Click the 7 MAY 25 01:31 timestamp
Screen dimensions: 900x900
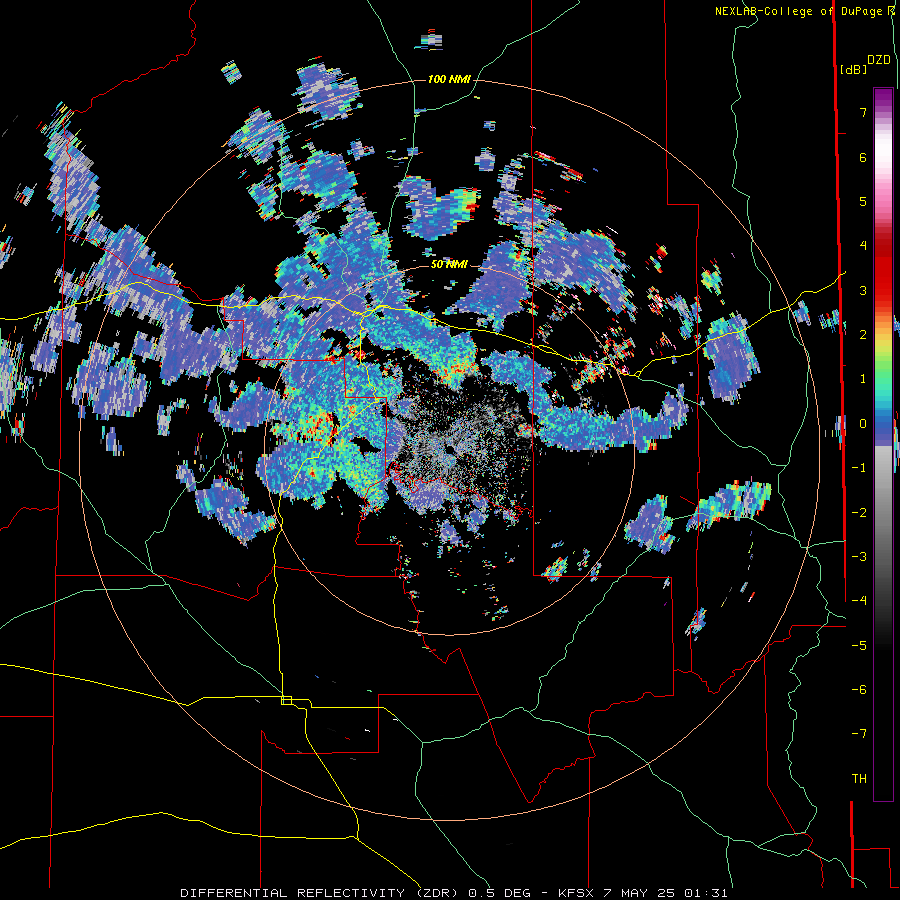(666, 893)
